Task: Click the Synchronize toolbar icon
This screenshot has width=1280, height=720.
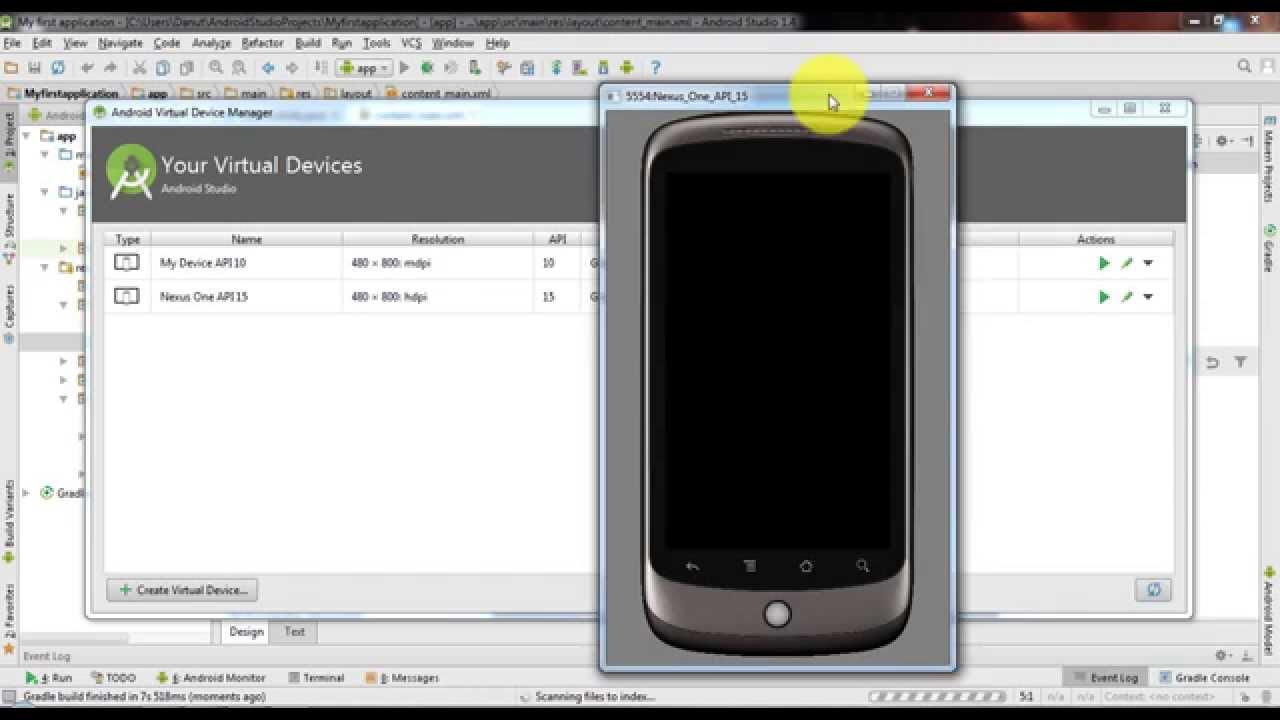Action: click(58, 68)
